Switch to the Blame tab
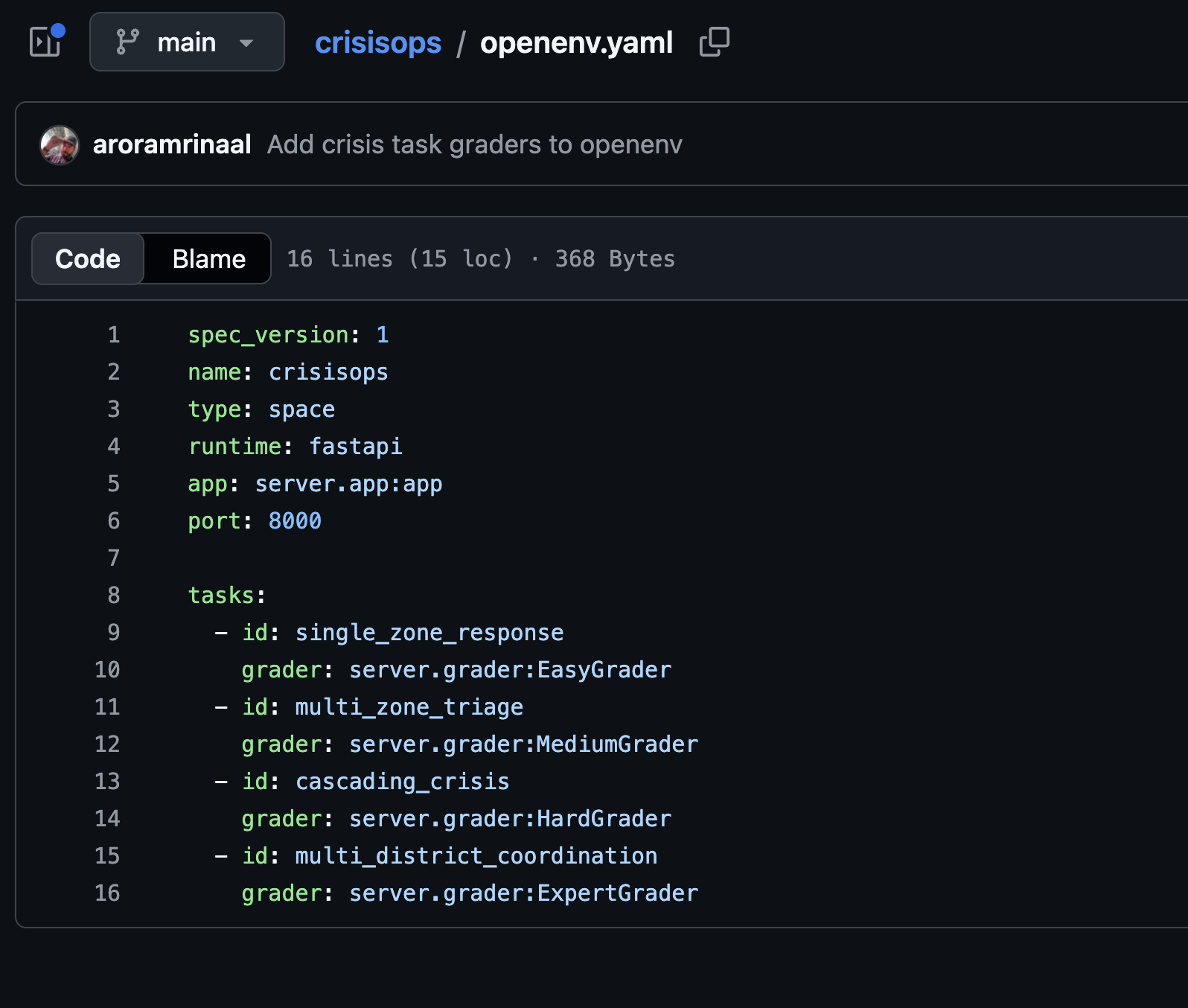 208,258
